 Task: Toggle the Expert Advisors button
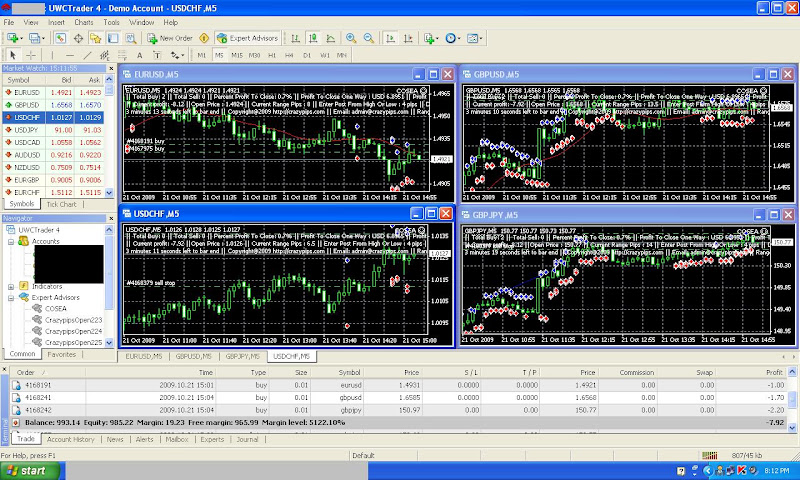(x=248, y=38)
